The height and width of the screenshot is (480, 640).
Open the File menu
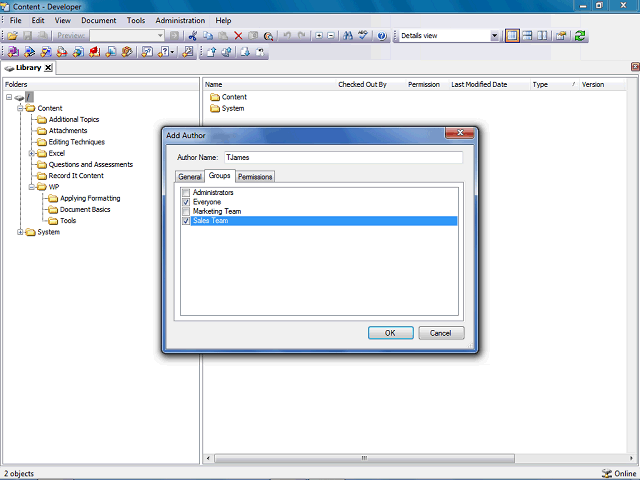click(16, 20)
